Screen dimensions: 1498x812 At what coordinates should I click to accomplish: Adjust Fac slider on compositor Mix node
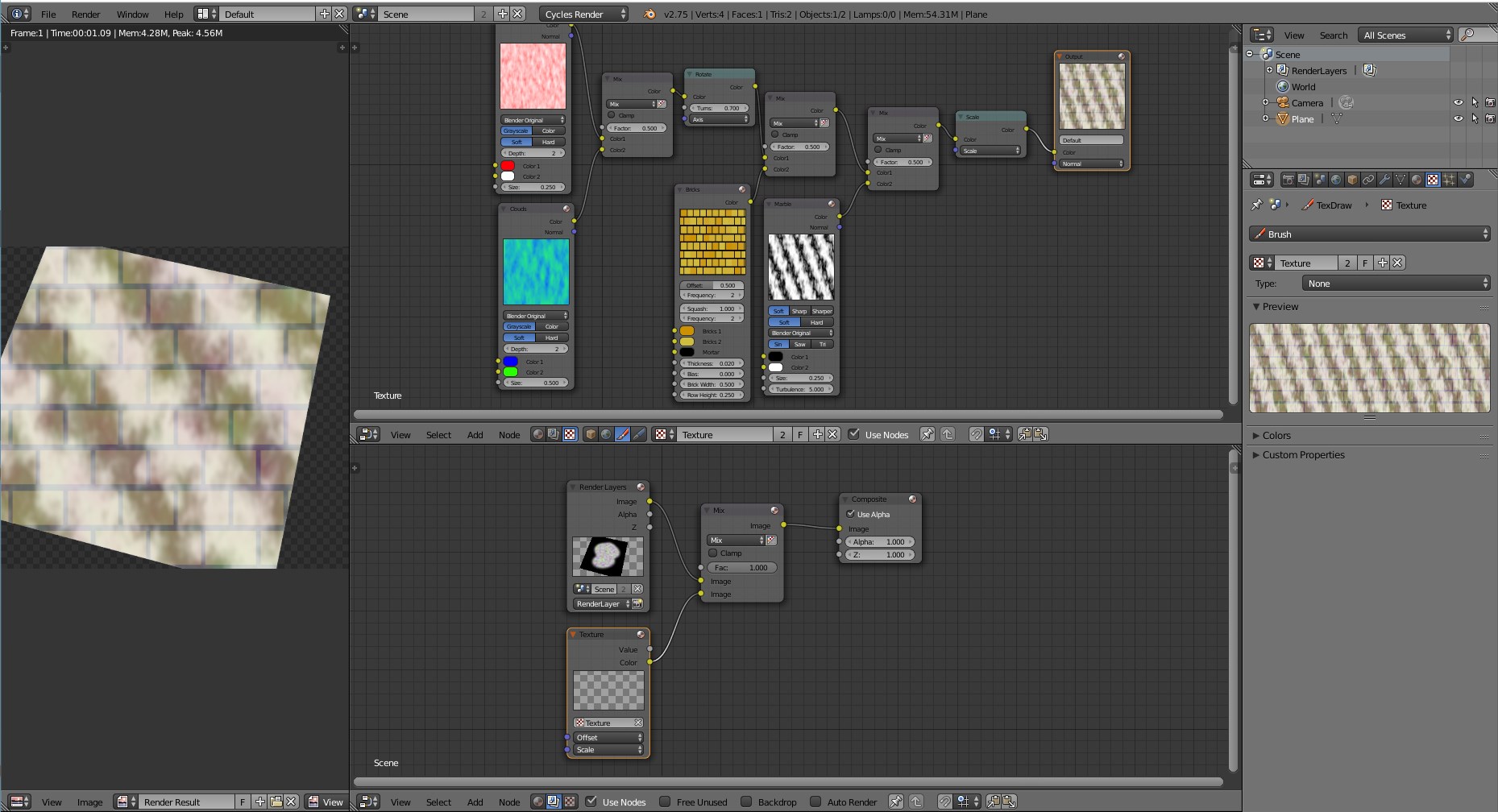[742, 568]
